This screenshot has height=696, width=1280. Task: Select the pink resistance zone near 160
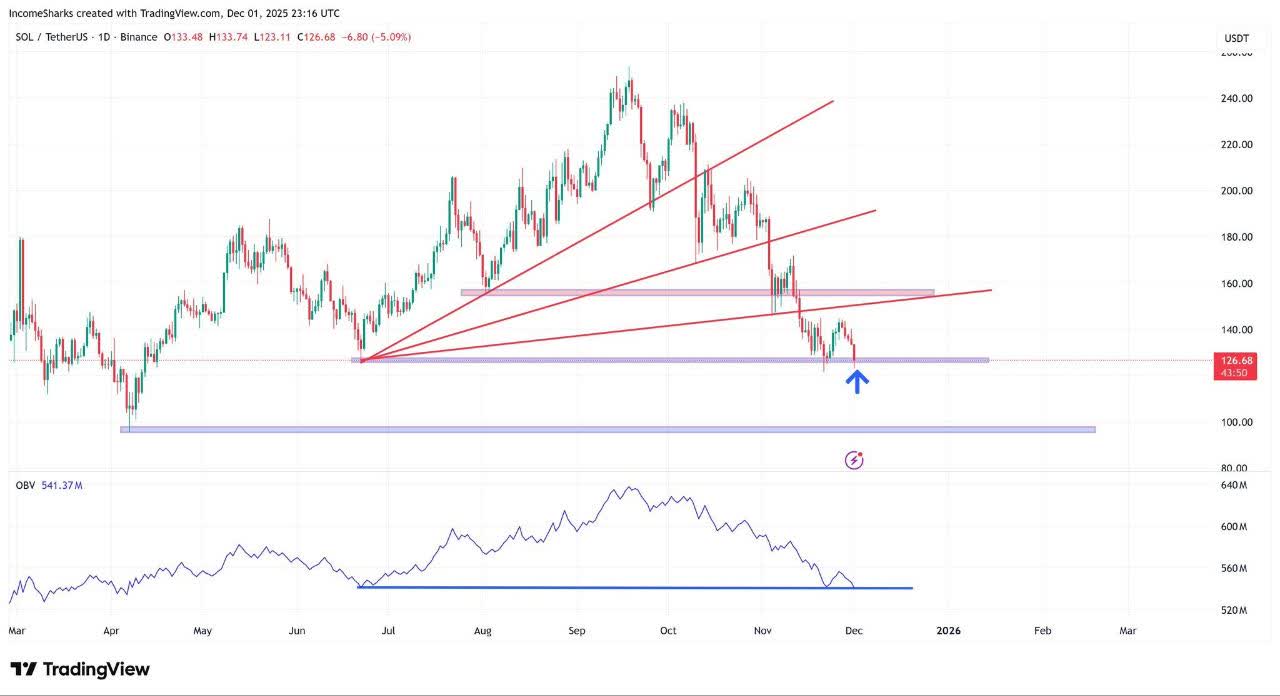[x=697, y=293]
